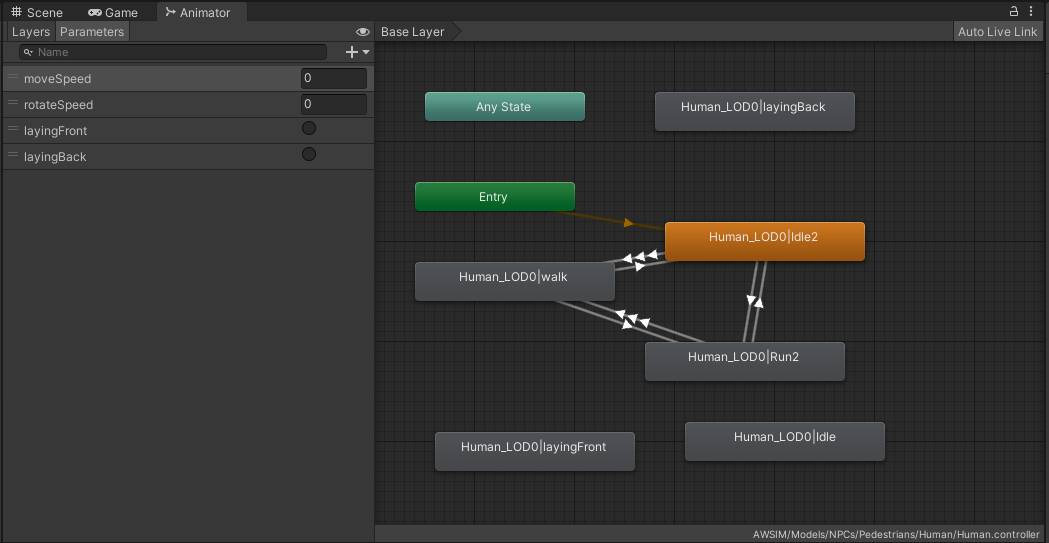Click the moveSpeed value field
The image size is (1049, 543).
[333, 78]
